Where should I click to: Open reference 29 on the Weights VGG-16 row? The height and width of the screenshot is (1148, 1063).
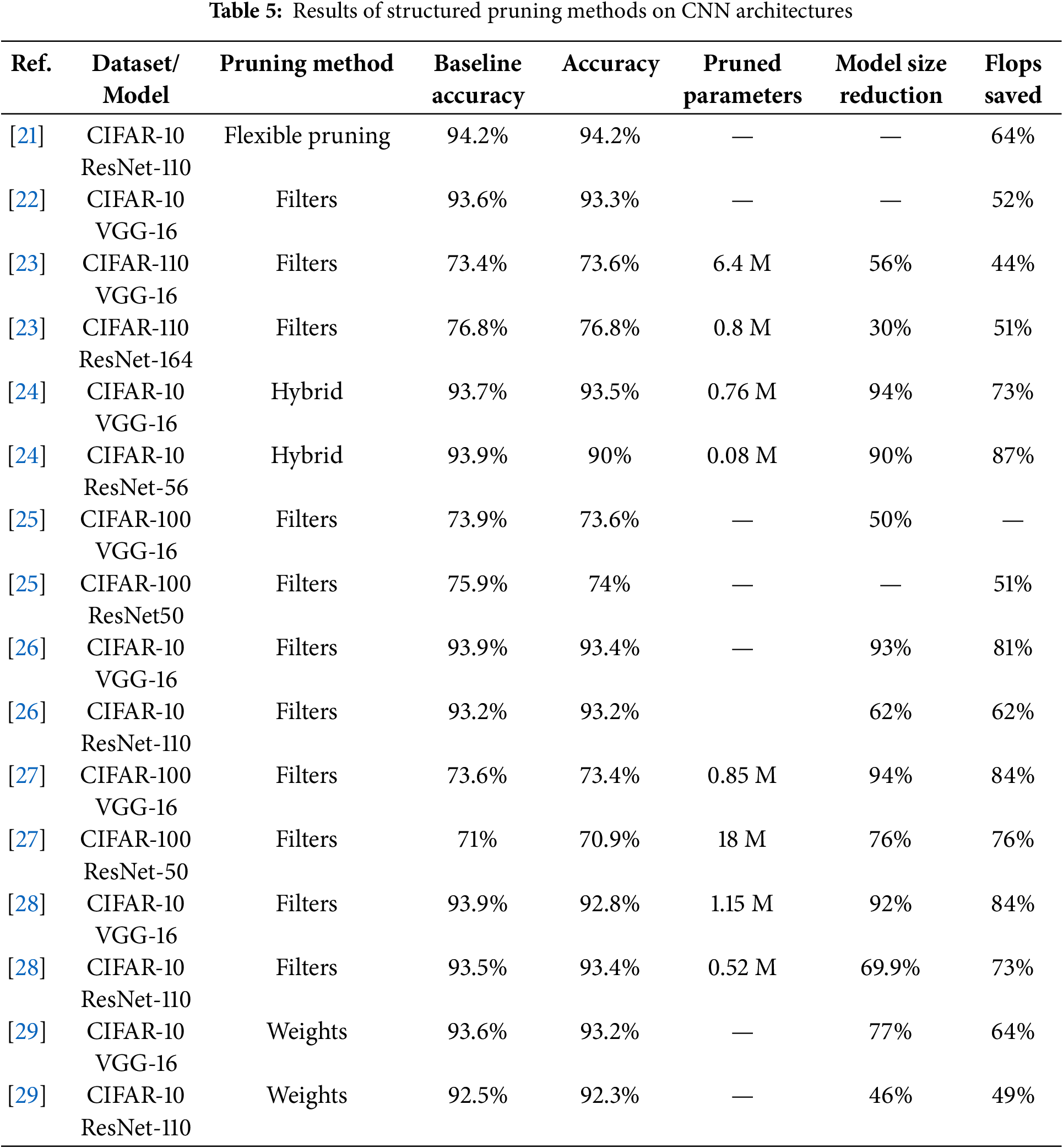27,1032
